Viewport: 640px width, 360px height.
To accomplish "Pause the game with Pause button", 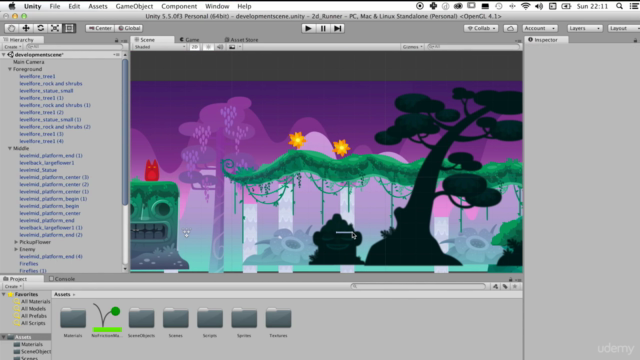I will pyautogui.click(x=323, y=28).
